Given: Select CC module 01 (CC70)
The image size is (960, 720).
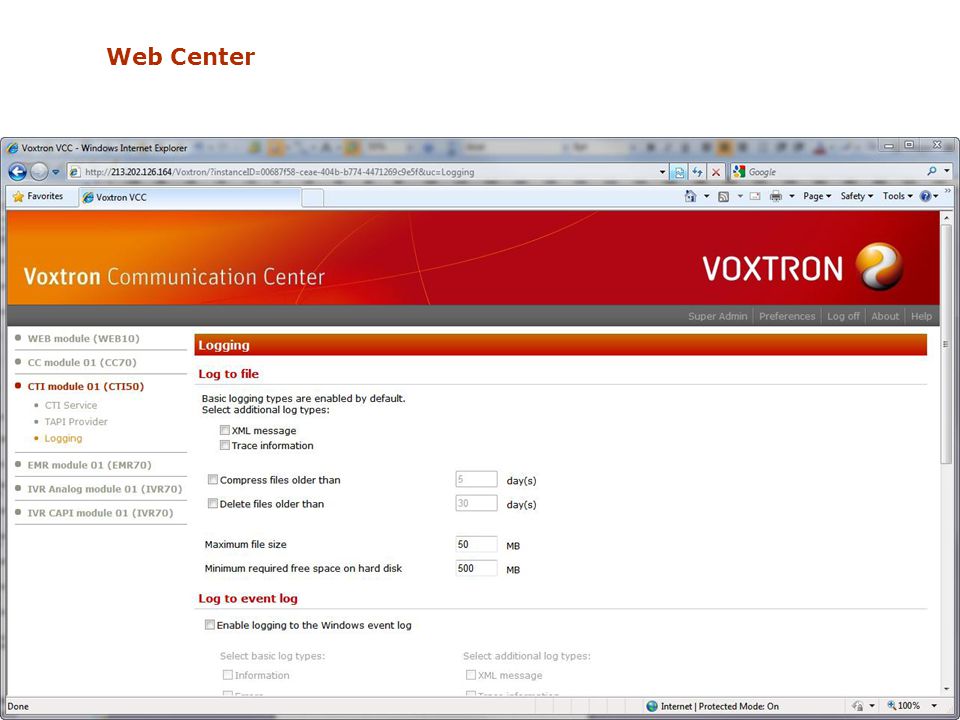Looking at the screenshot, I should pos(82,362).
